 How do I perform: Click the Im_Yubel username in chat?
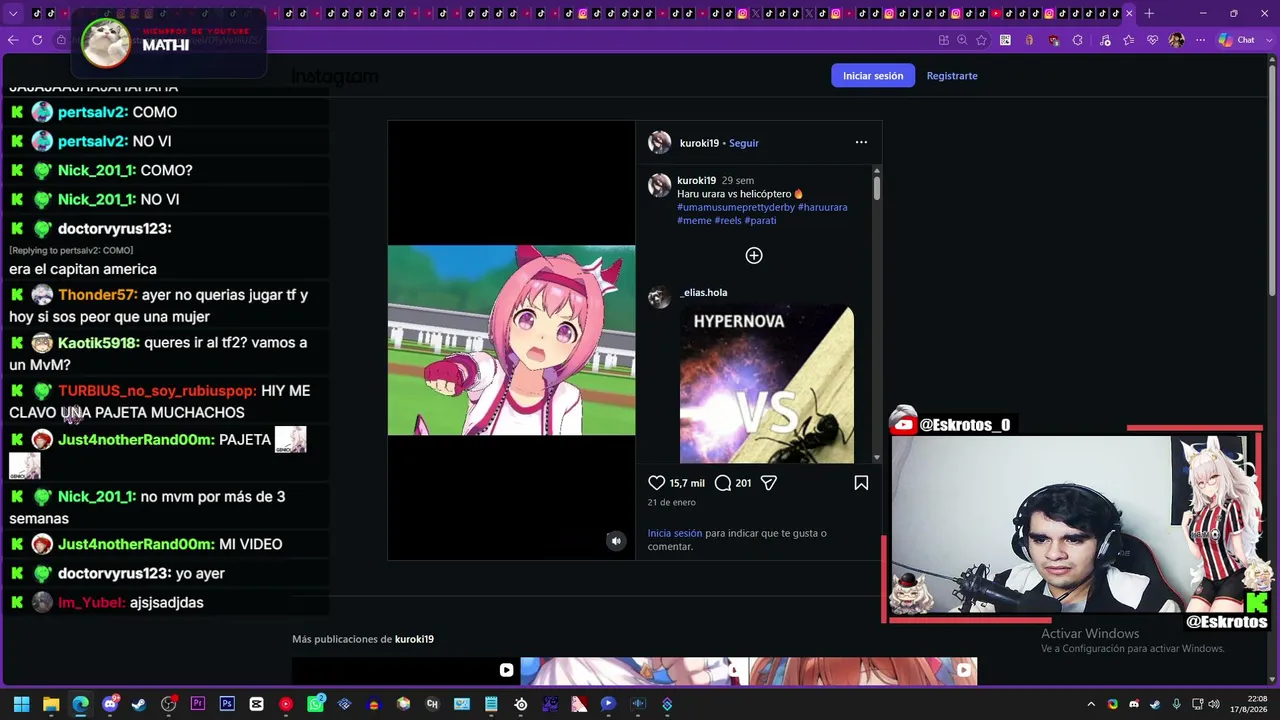click(91, 603)
